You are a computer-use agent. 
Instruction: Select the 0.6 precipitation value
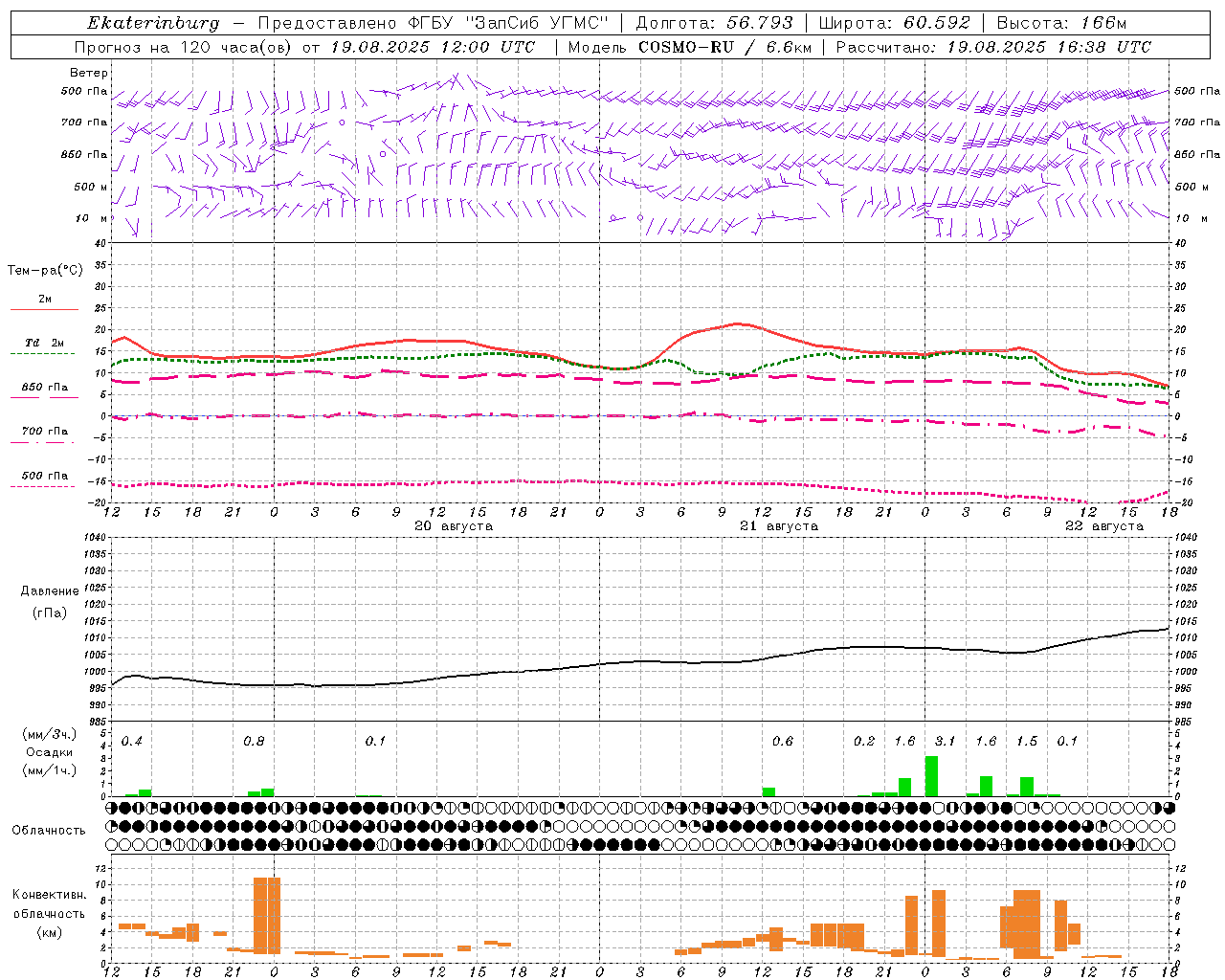[783, 742]
